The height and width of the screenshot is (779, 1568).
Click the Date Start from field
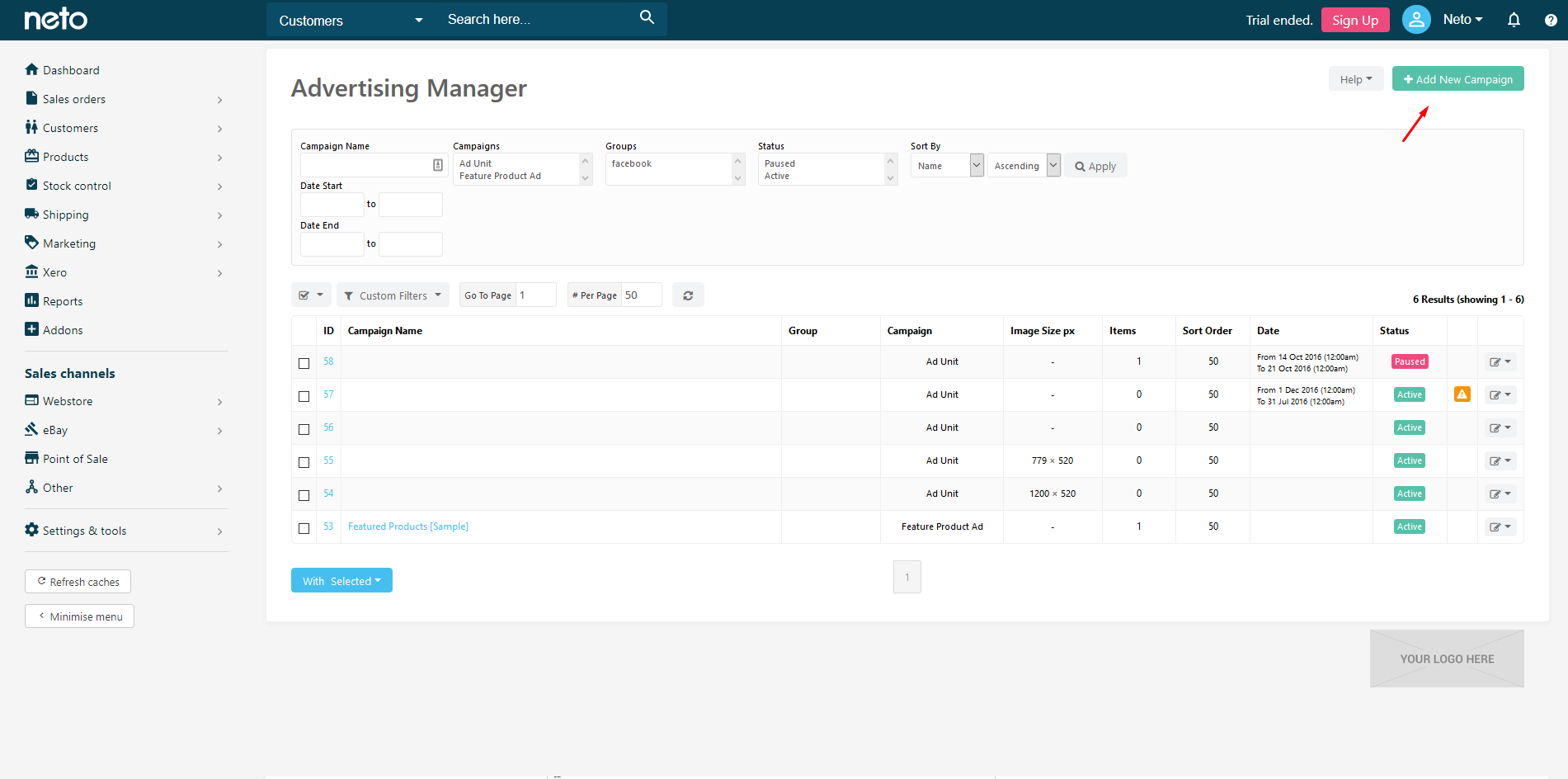point(332,205)
